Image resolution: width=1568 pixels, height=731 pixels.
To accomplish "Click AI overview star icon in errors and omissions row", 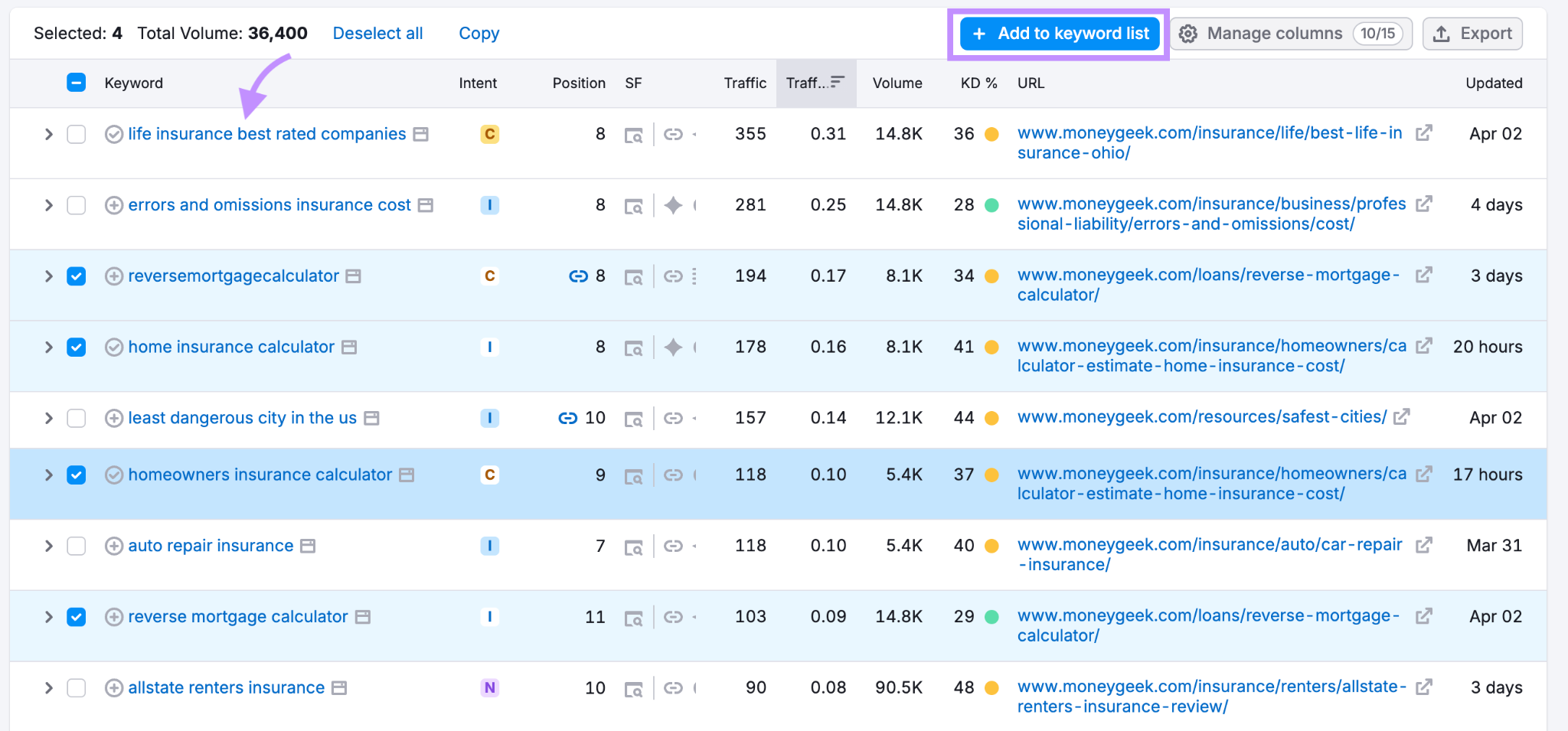I will pyautogui.click(x=673, y=205).
